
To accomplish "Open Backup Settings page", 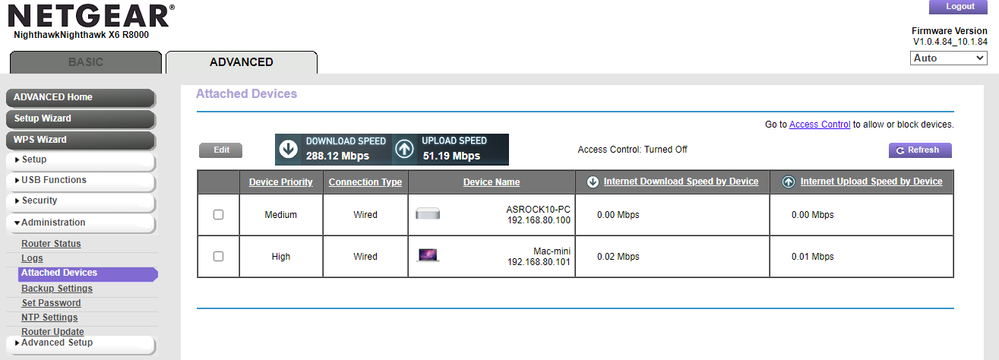I will [57, 289].
